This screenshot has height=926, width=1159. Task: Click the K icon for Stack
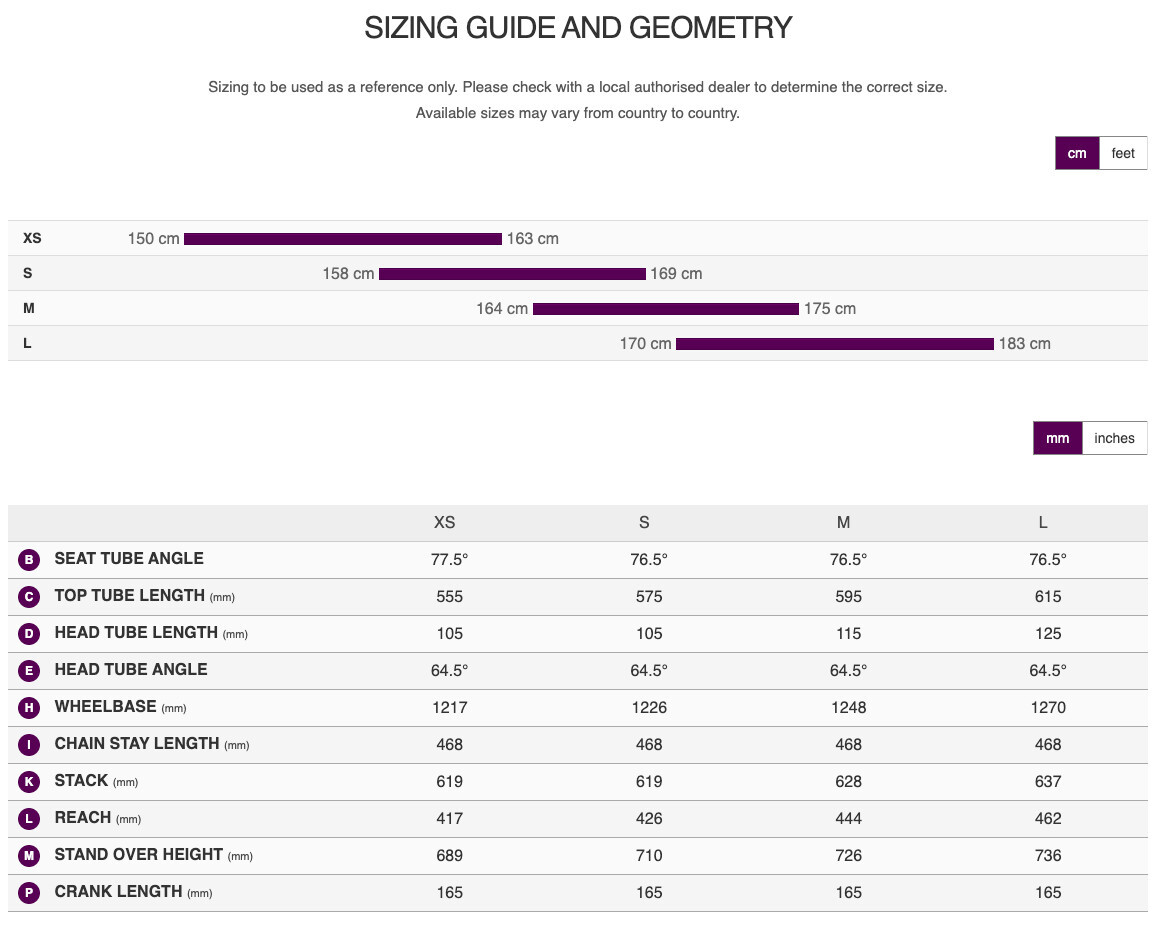pos(29,781)
